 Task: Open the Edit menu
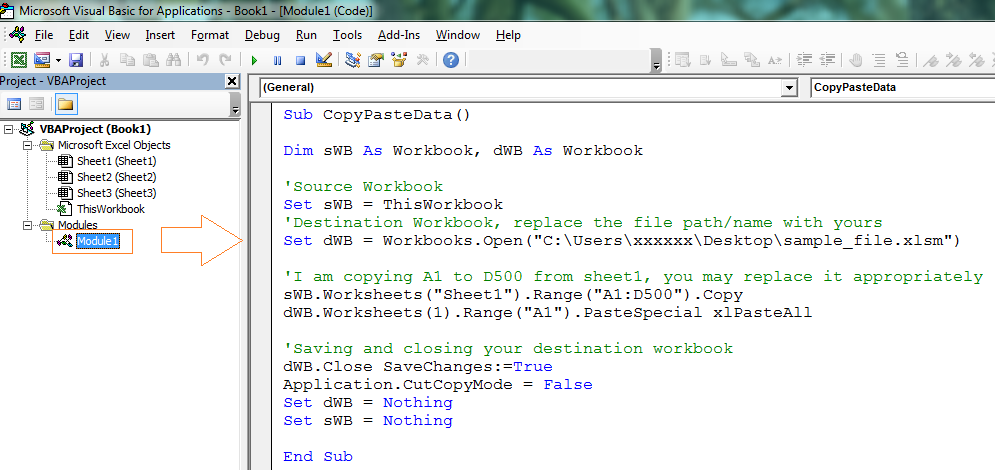[79, 35]
